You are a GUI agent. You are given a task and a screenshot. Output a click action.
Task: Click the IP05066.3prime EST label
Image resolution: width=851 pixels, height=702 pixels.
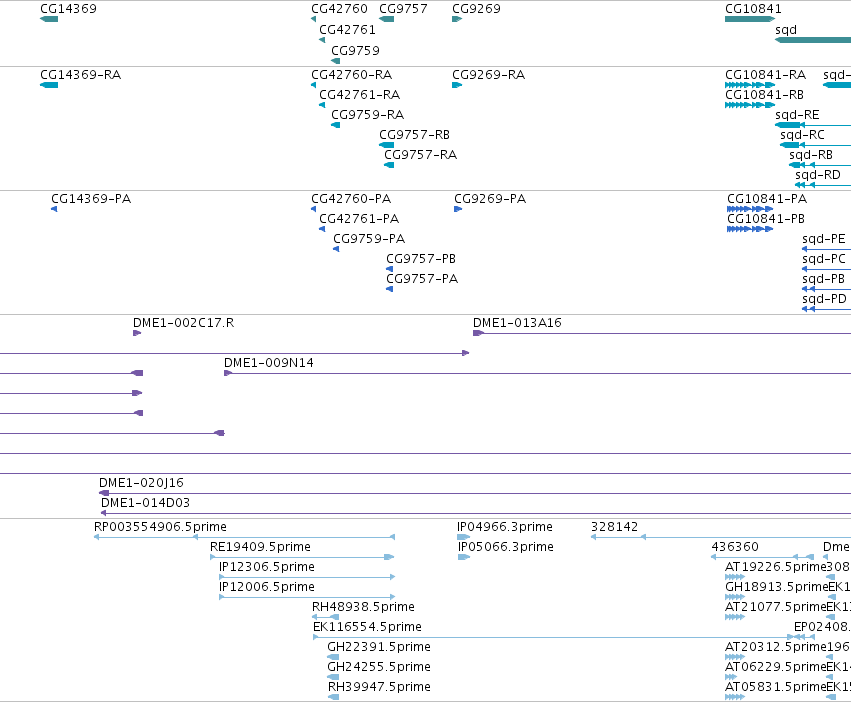(506, 547)
